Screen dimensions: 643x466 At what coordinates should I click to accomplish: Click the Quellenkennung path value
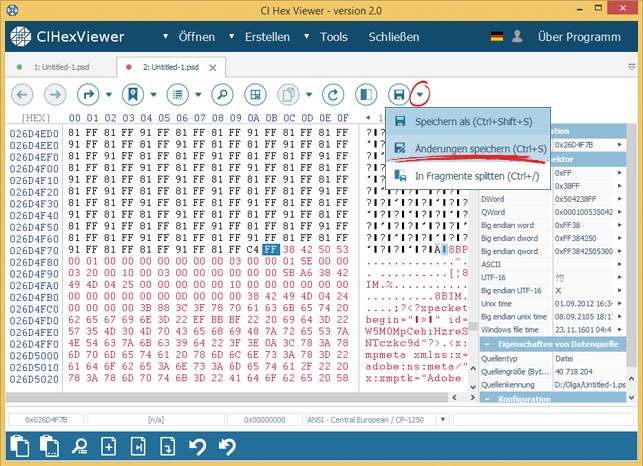pos(590,385)
